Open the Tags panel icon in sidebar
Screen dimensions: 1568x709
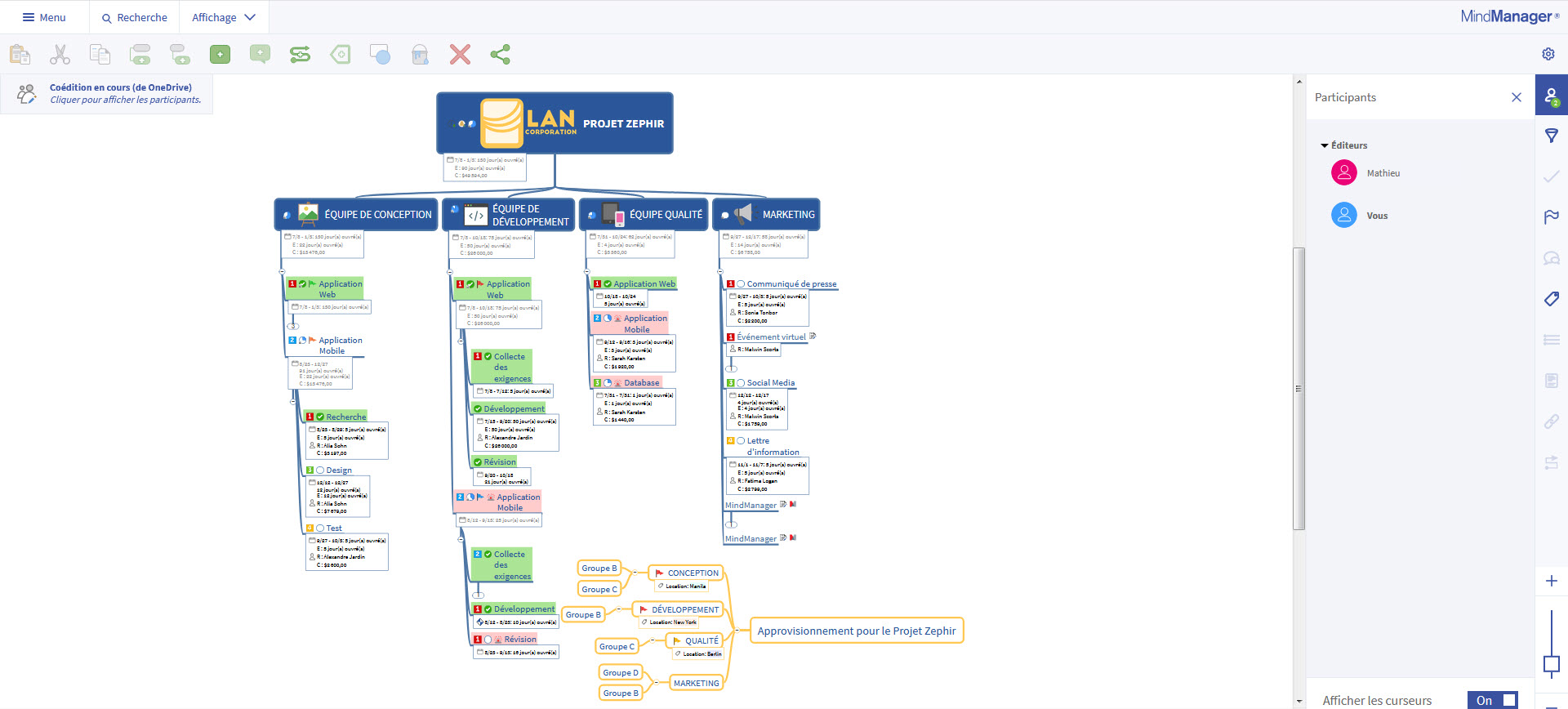pos(1551,299)
